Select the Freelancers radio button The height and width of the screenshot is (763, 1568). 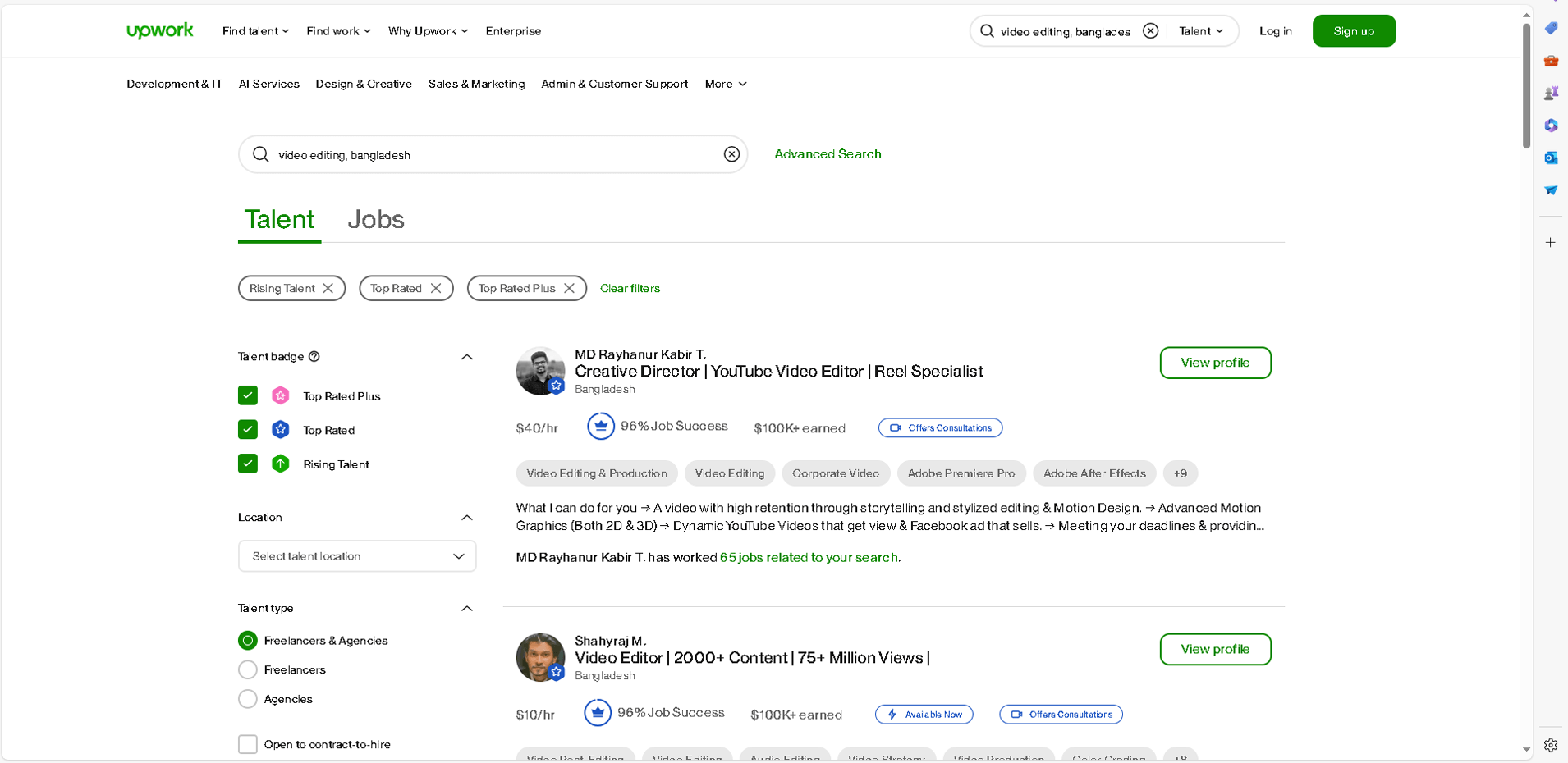248,669
